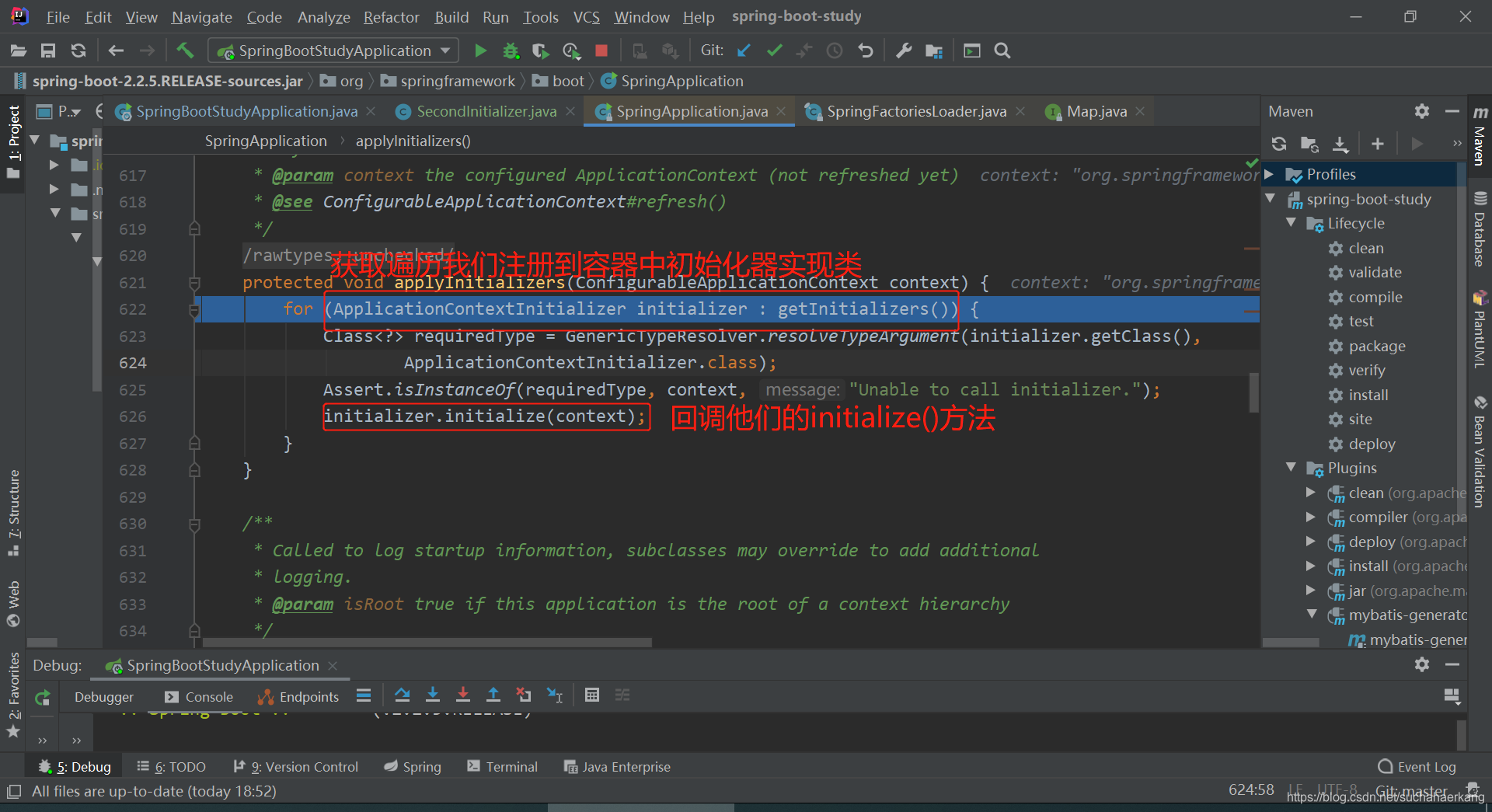Viewport: 1492px width, 812px height.
Task: Start debugging with the bug icon
Action: click(511, 51)
